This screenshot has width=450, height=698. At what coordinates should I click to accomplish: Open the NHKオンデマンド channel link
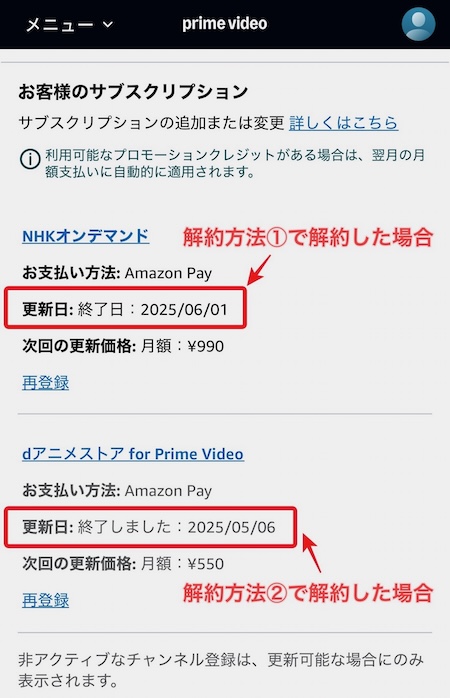[x=85, y=236]
